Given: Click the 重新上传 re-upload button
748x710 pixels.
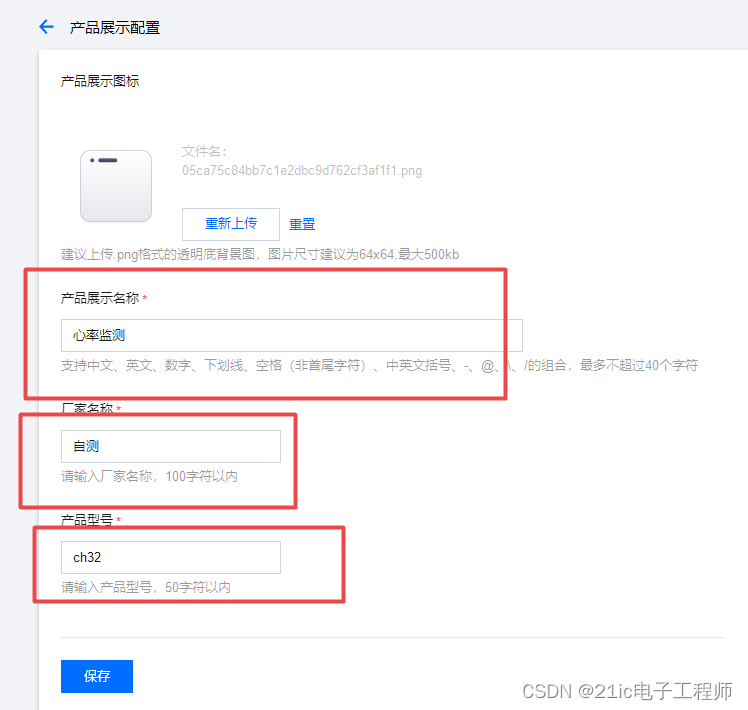Looking at the screenshot, I should (231, 224).
